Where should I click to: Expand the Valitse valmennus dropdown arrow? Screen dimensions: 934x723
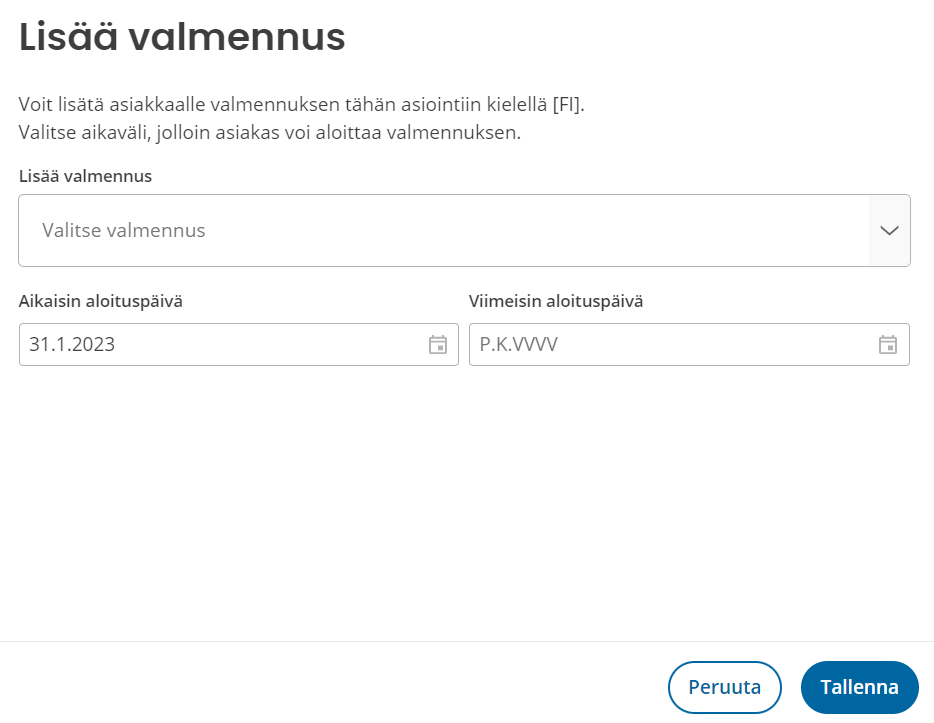coord(889,230)
